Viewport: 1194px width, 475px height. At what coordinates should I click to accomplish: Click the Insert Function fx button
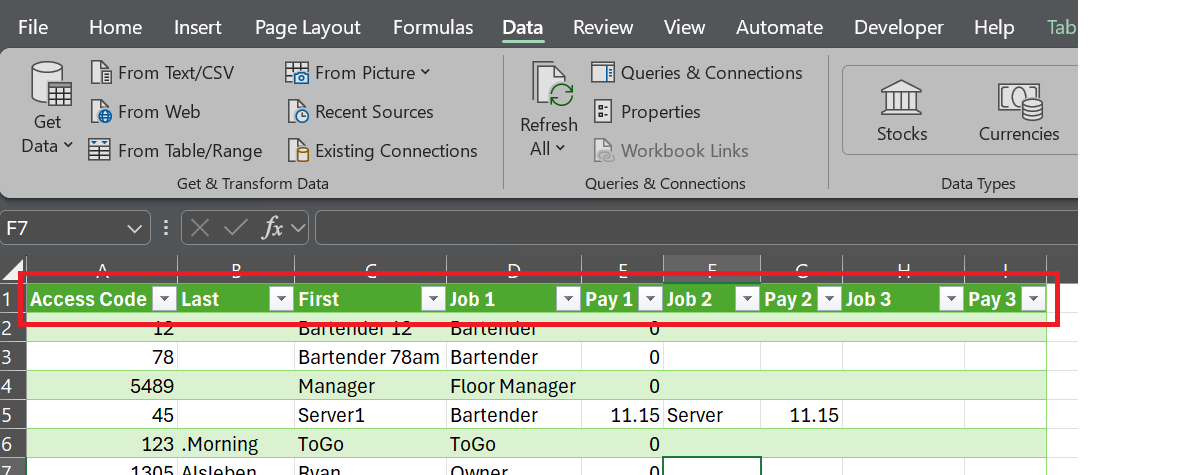(272, 229)
